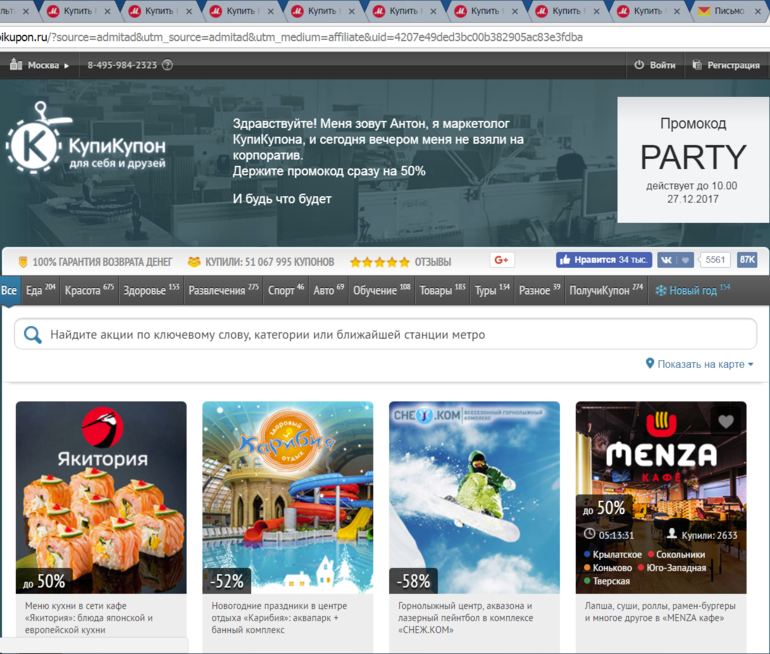Image resolution: width=770 pixels, height=654 pixels.
Task: Click into the deals search field
Action: pos(400,335)
